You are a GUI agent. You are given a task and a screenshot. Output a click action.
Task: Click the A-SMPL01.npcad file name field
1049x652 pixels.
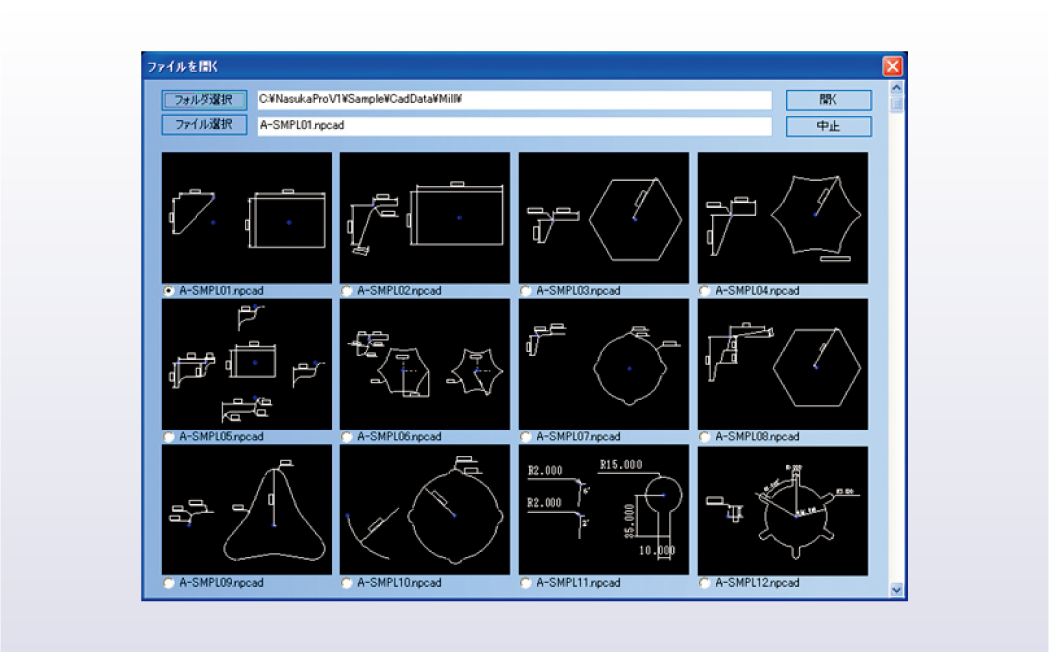pos(514,126)
